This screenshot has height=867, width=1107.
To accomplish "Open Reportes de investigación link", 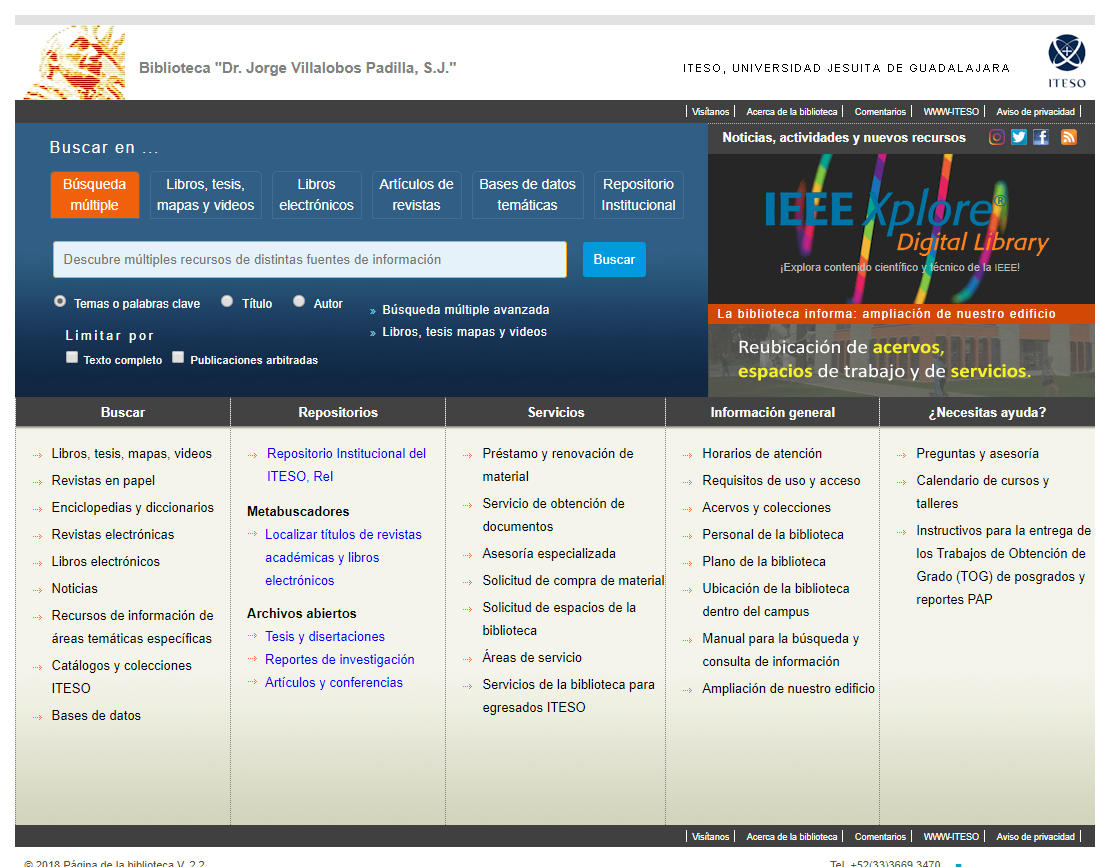I will point(340,659).
